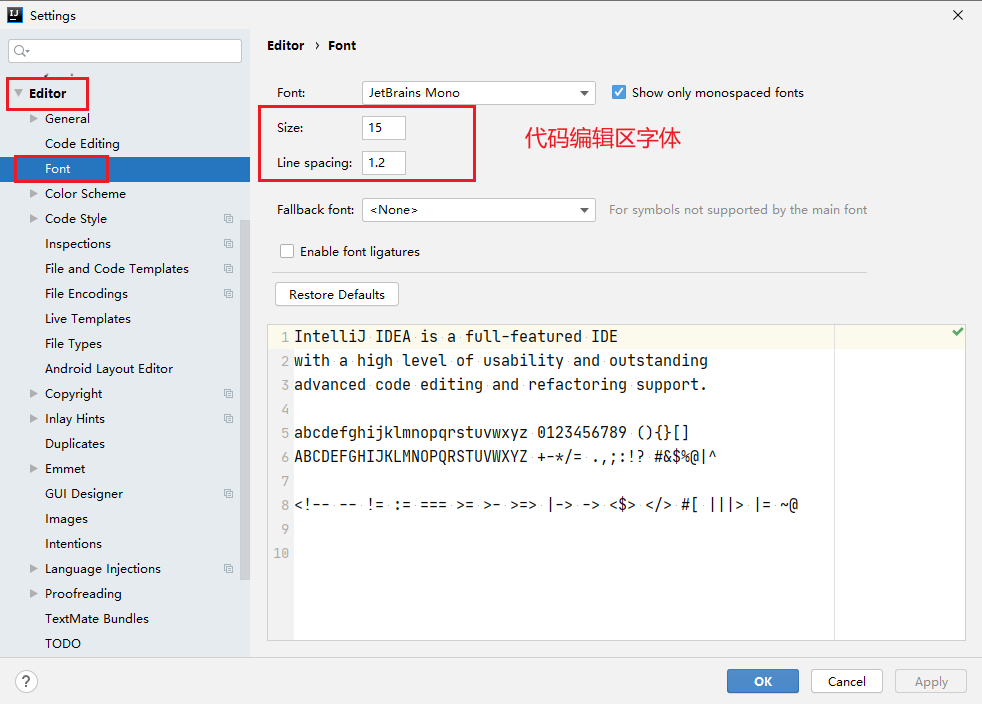Click the Apply button
Screen dimensions: 982x704
pos(931,681)
